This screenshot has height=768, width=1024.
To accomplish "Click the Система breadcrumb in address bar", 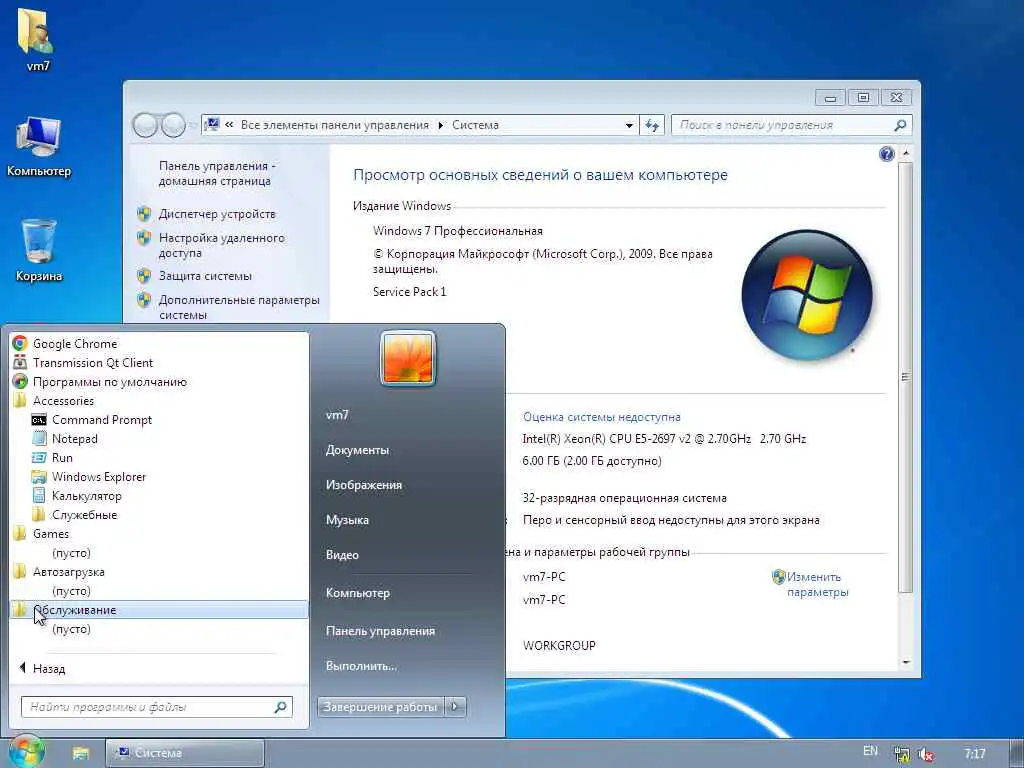I will click(x=475, y=125).
